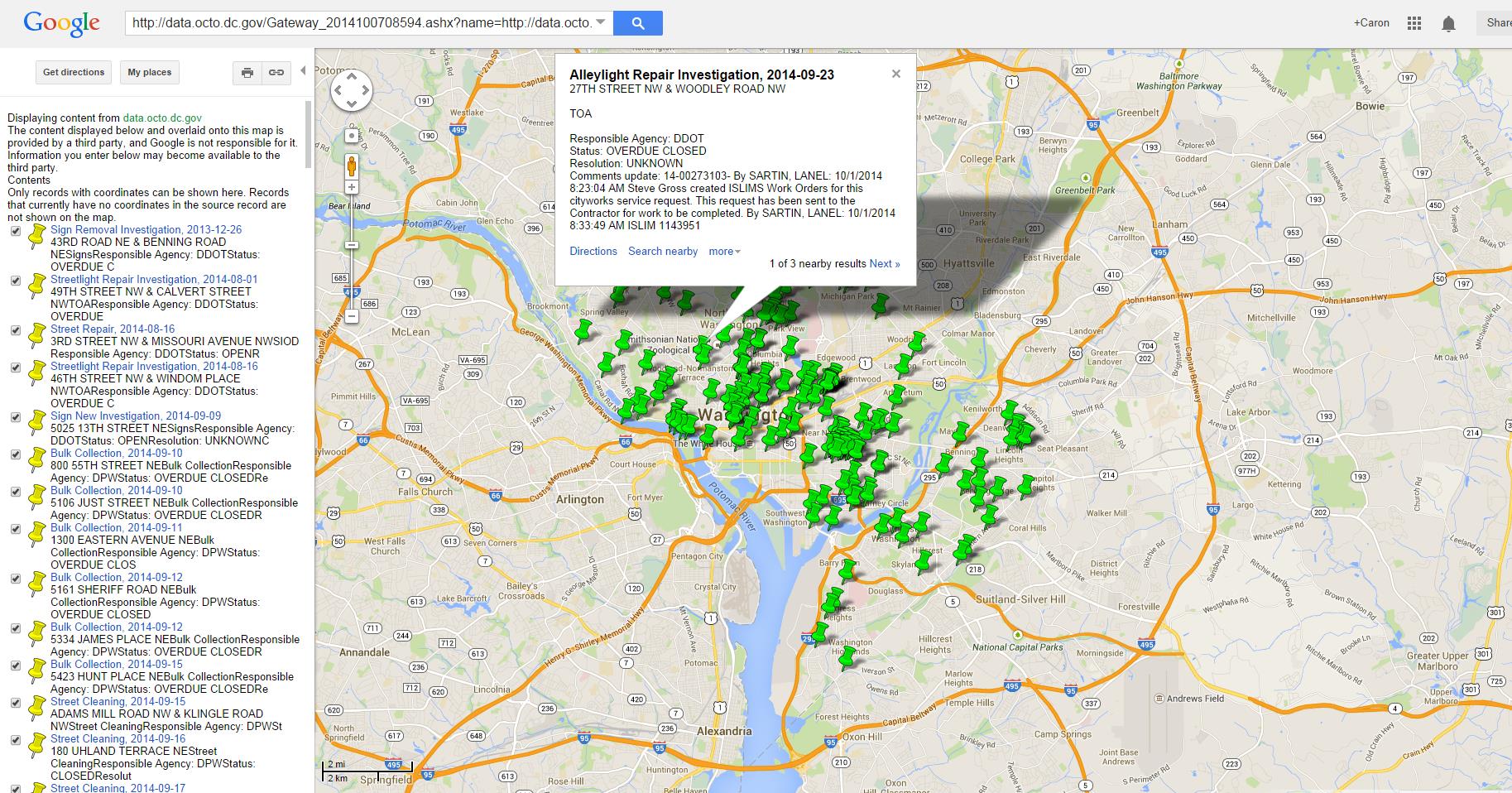Screen dimensions: 1512x793
Task: Open the Google apps grid
Action: (x=1414, y=23)
